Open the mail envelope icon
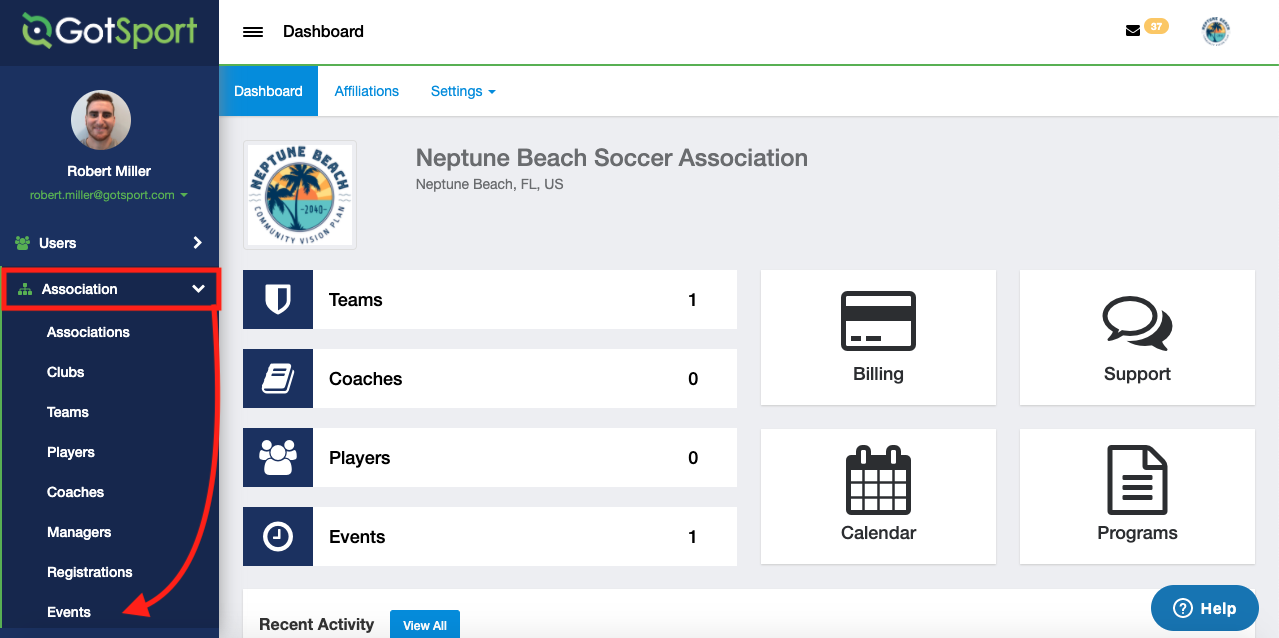This screenshot has height=638, width=1279. 1133,31
